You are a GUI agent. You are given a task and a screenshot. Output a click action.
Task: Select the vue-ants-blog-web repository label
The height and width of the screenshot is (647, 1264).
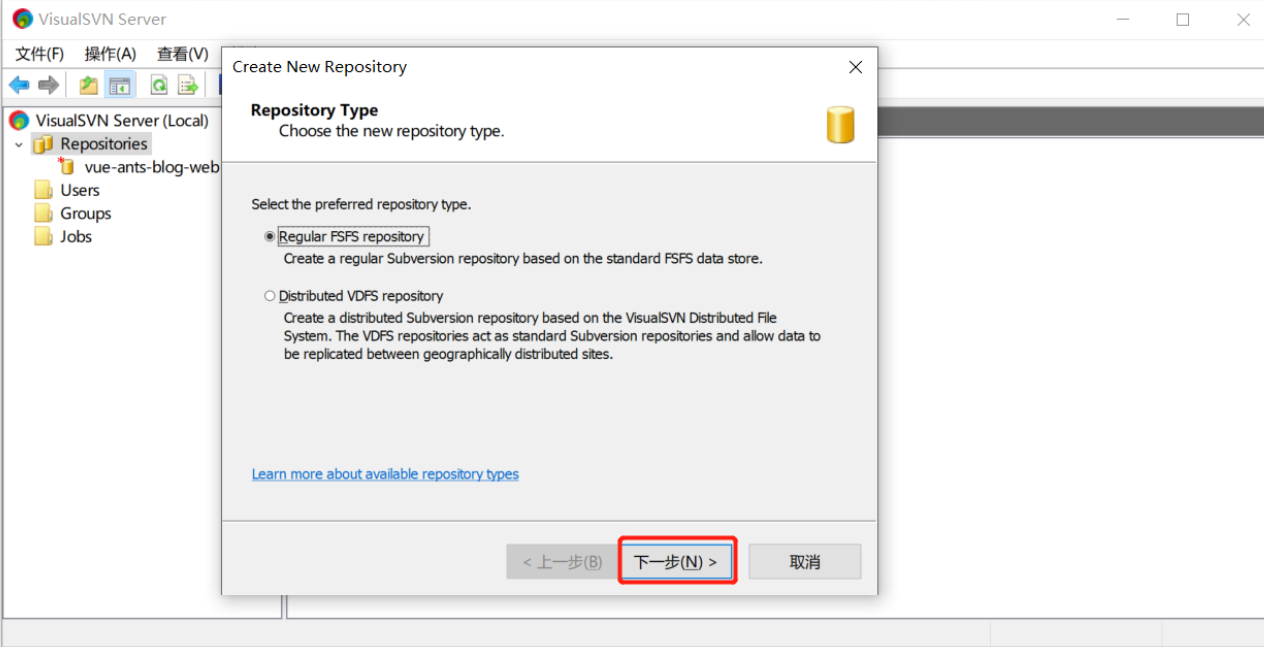[x=152, y=167]
